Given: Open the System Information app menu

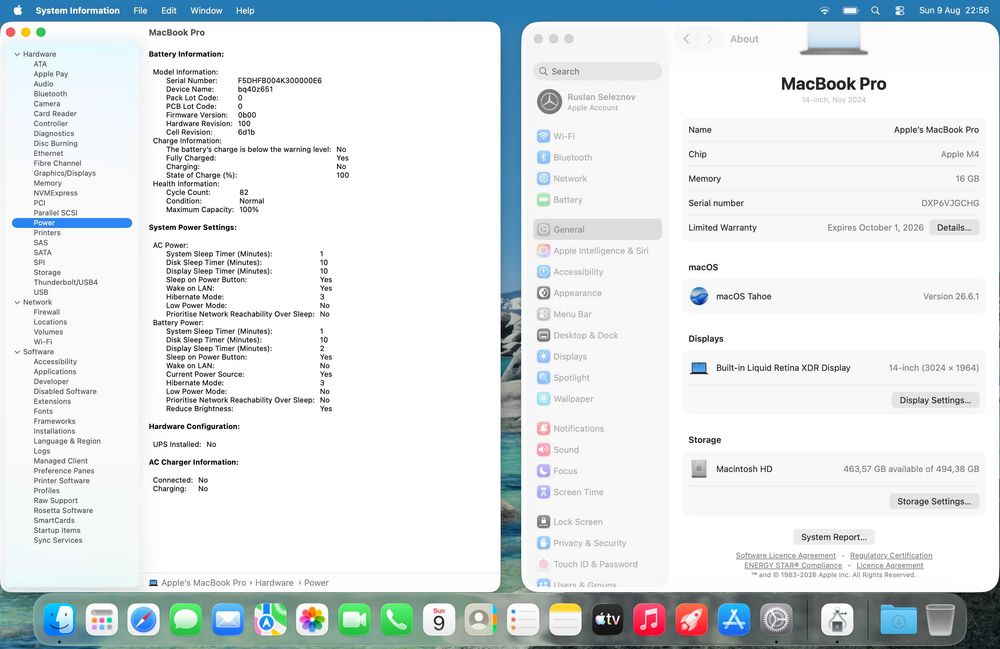Looking at the screenshot, I should pos(77,10).
